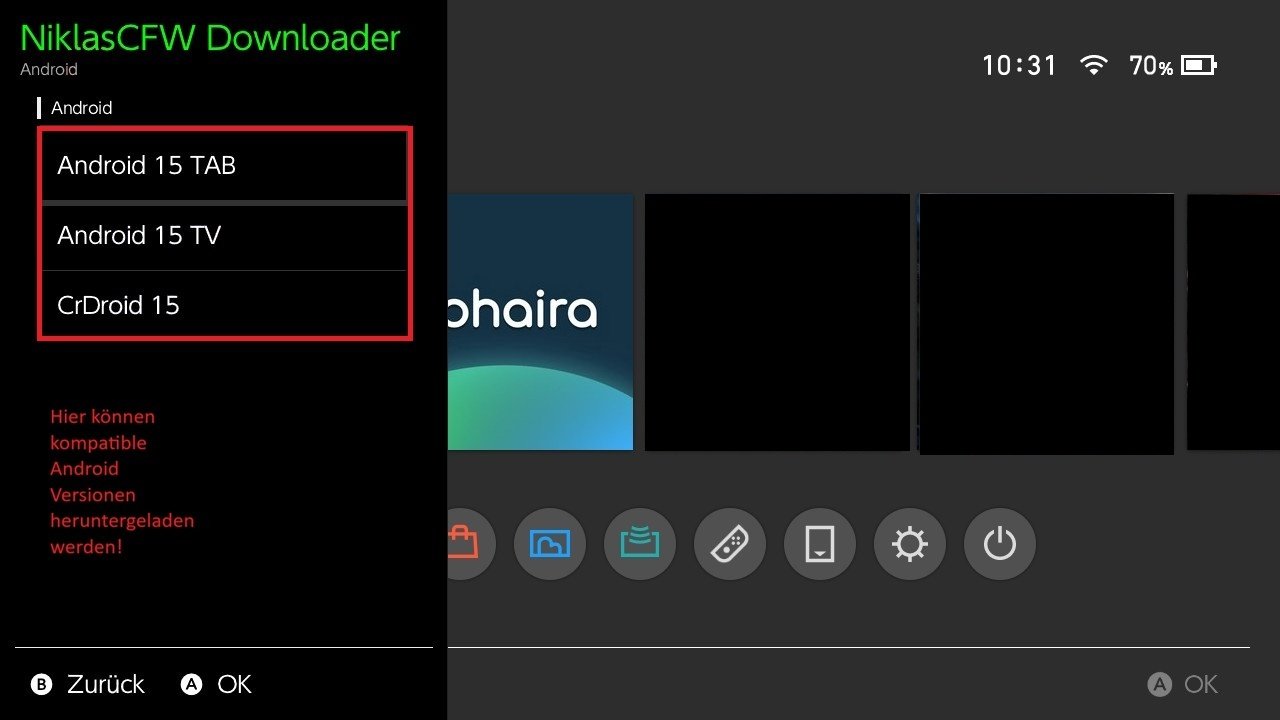Choose Android 15 TV from the list

point(224,236)
